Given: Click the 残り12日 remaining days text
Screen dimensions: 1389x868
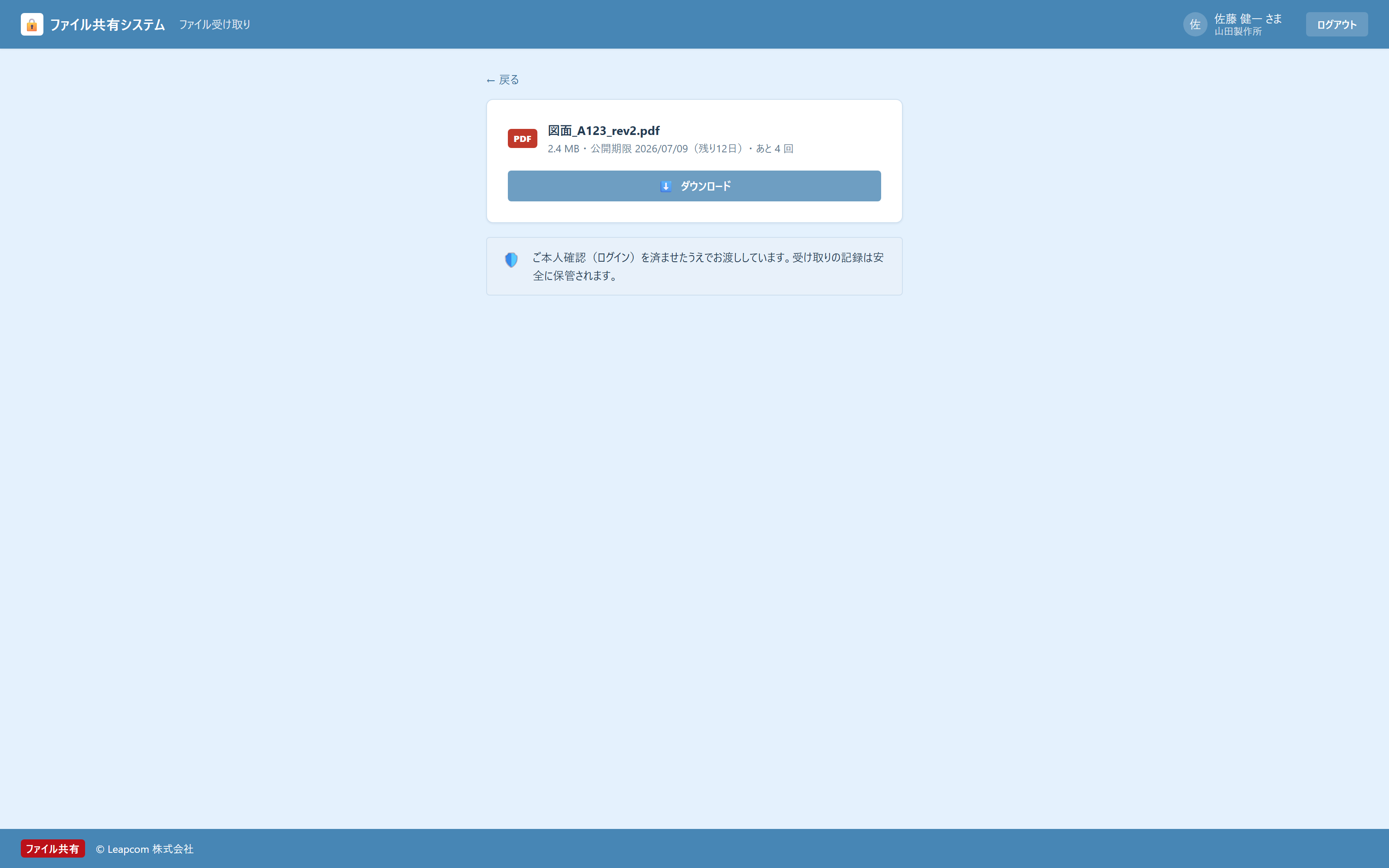Looking at the screenshot, I should [718, 149].
